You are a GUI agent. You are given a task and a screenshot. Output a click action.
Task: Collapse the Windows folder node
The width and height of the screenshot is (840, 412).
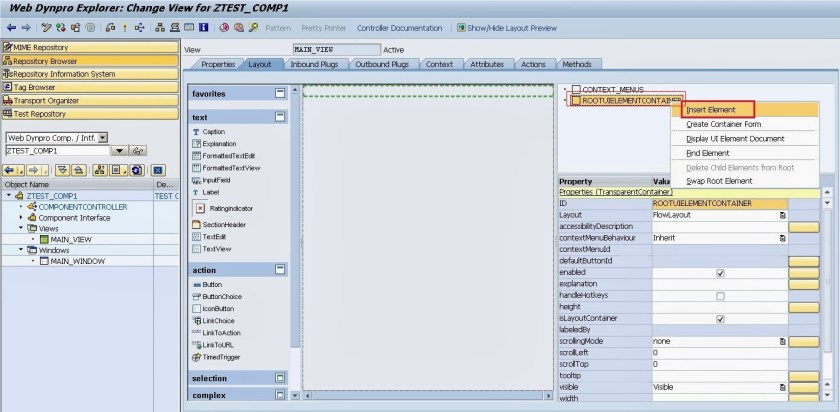[21, 250]
